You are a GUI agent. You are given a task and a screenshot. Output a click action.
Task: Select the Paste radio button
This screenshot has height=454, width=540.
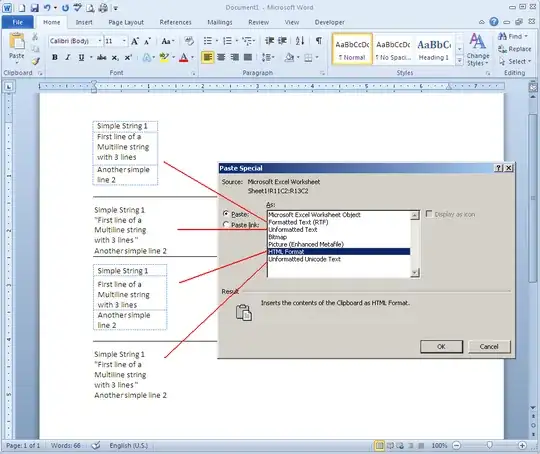point(226,214)
